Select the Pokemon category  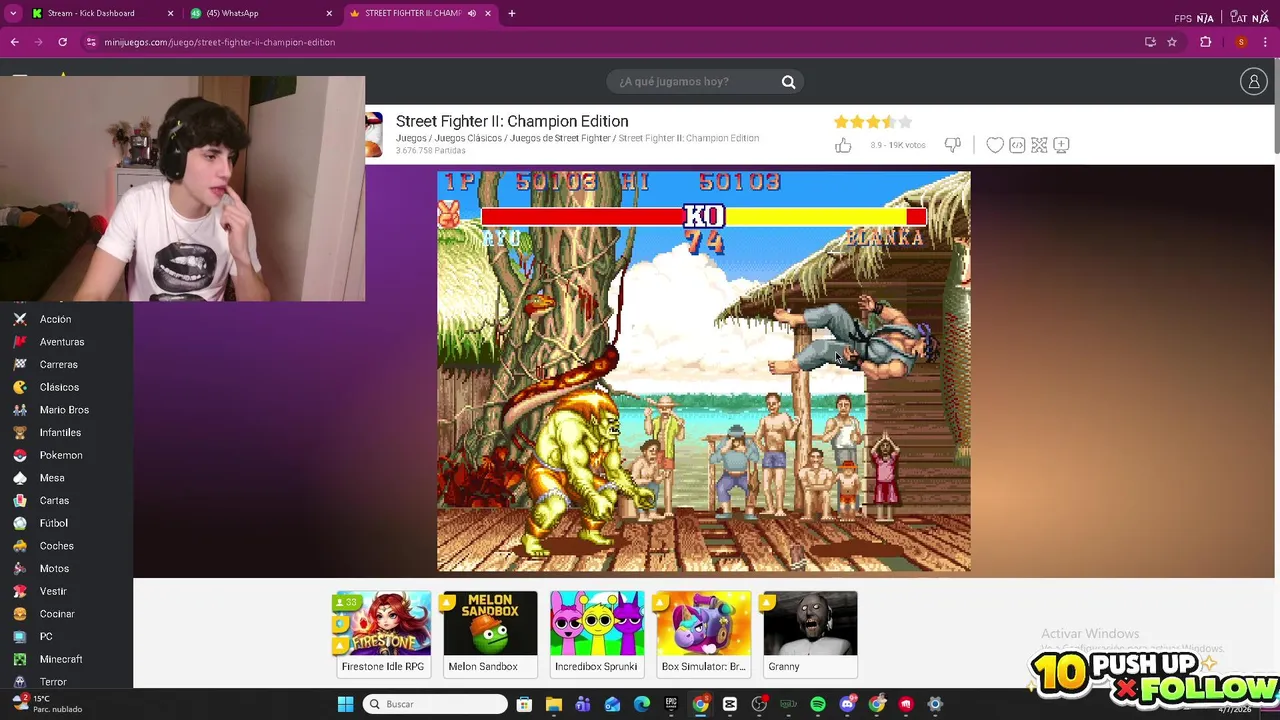coord(61,455)
